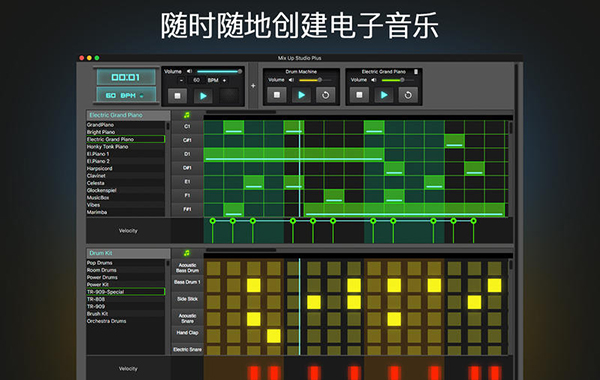Click the F#1 piano key label

tap(187, 209)
